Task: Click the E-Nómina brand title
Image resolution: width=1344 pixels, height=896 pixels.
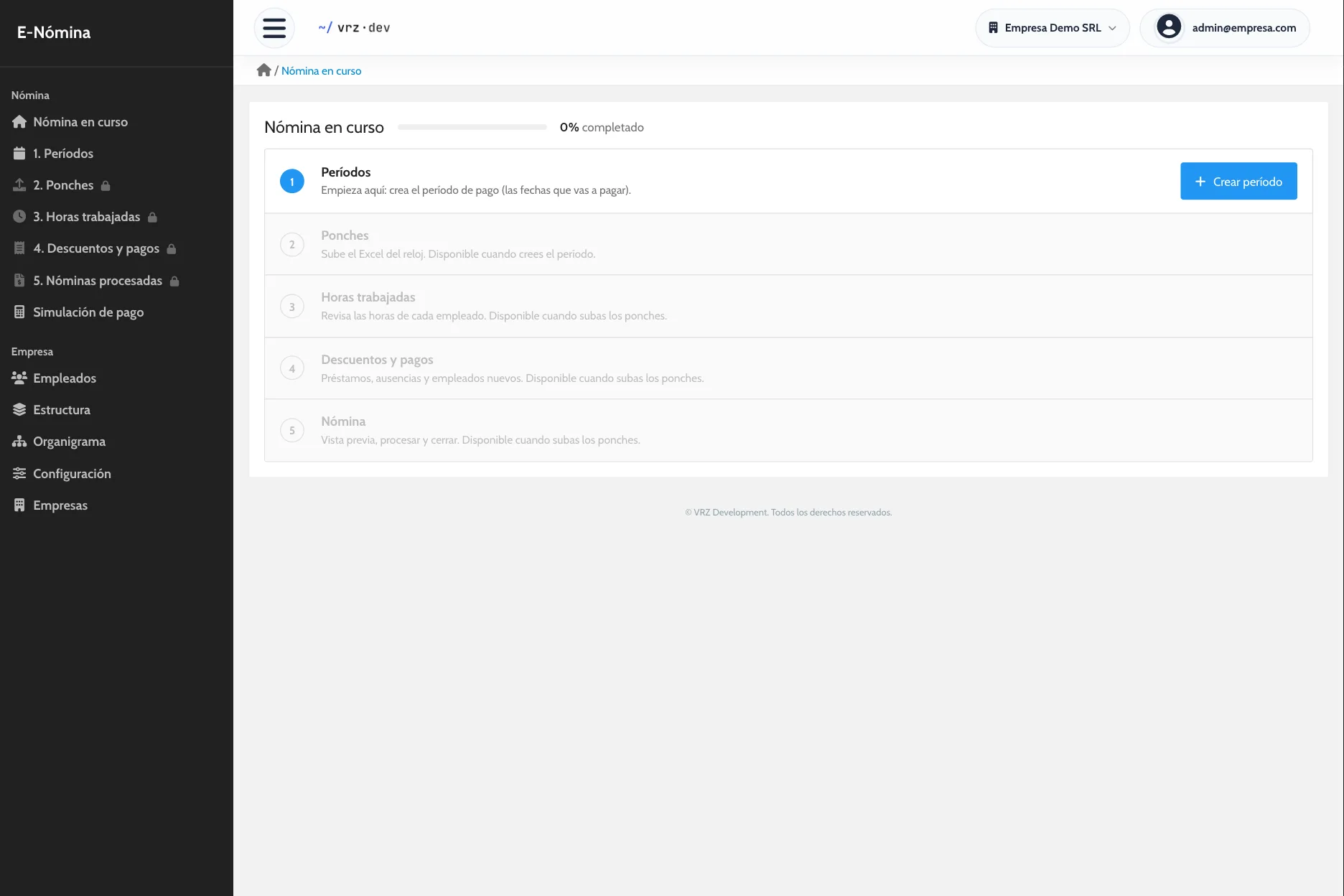Action: 54,32
